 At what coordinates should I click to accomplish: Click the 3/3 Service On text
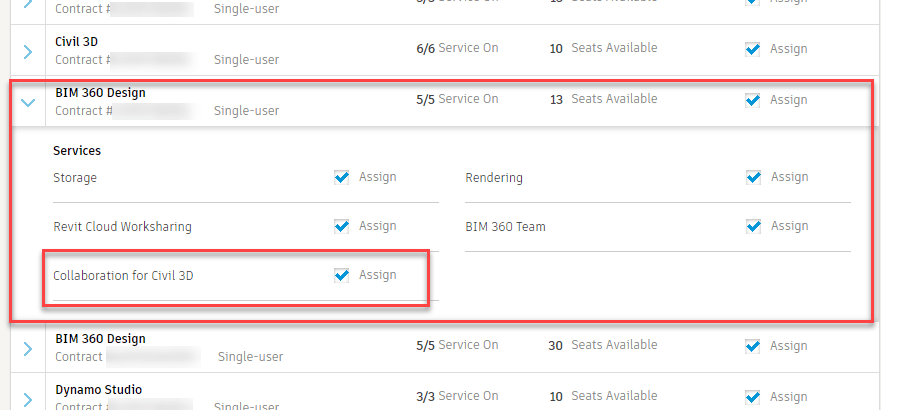pyautogui.click(x=457, y=396)
